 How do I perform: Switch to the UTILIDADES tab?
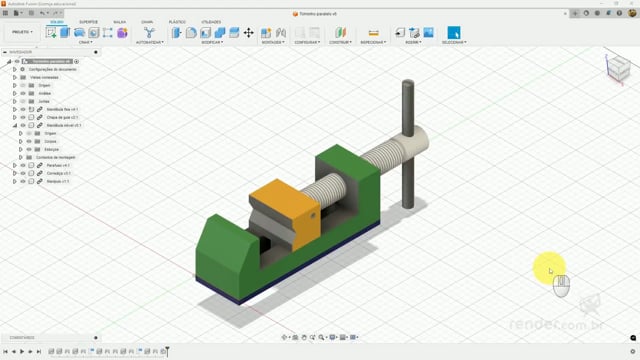[x=211, y=22]
